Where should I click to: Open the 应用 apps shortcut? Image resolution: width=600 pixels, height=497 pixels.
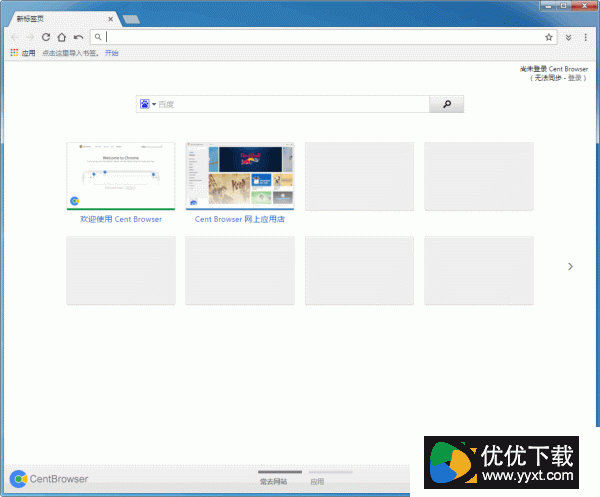(x=23, y=53)
